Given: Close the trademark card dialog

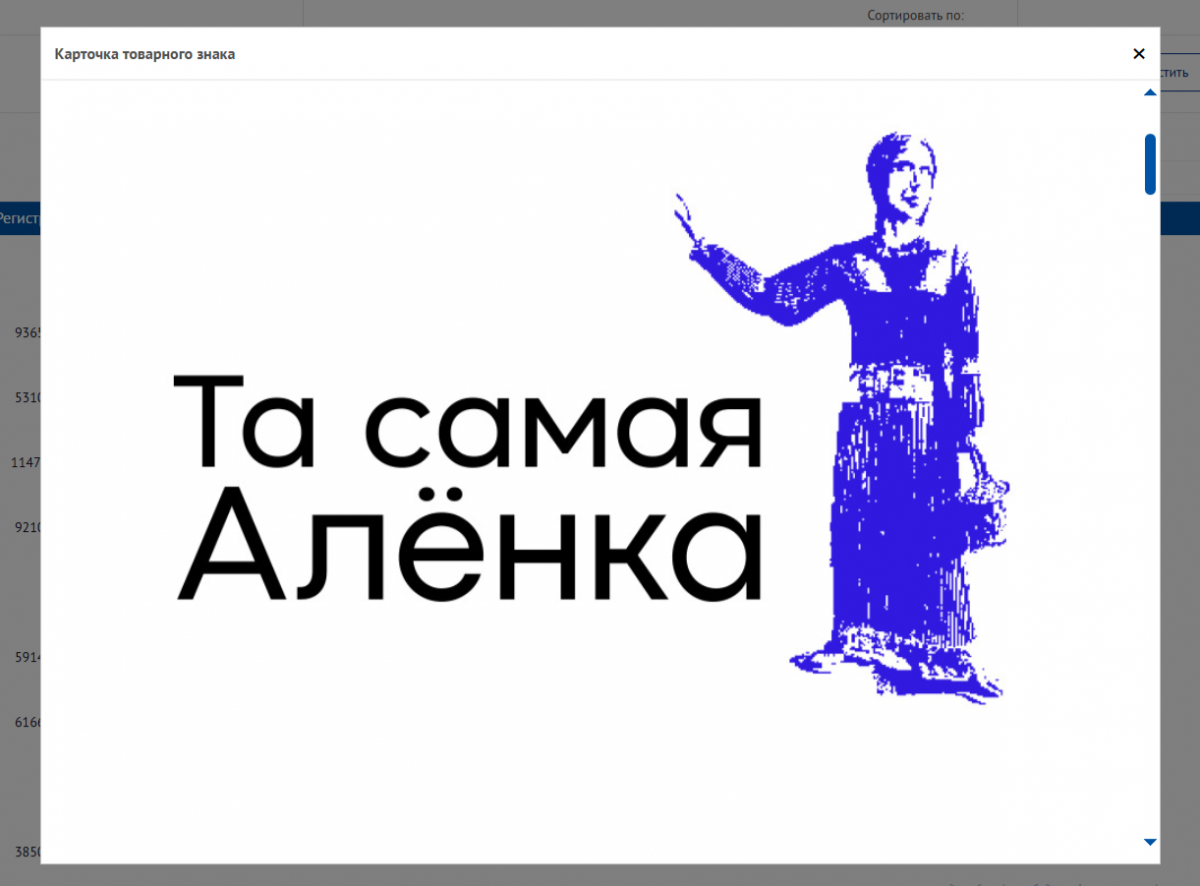Looking at the screenshot, I should (1138, 54).
